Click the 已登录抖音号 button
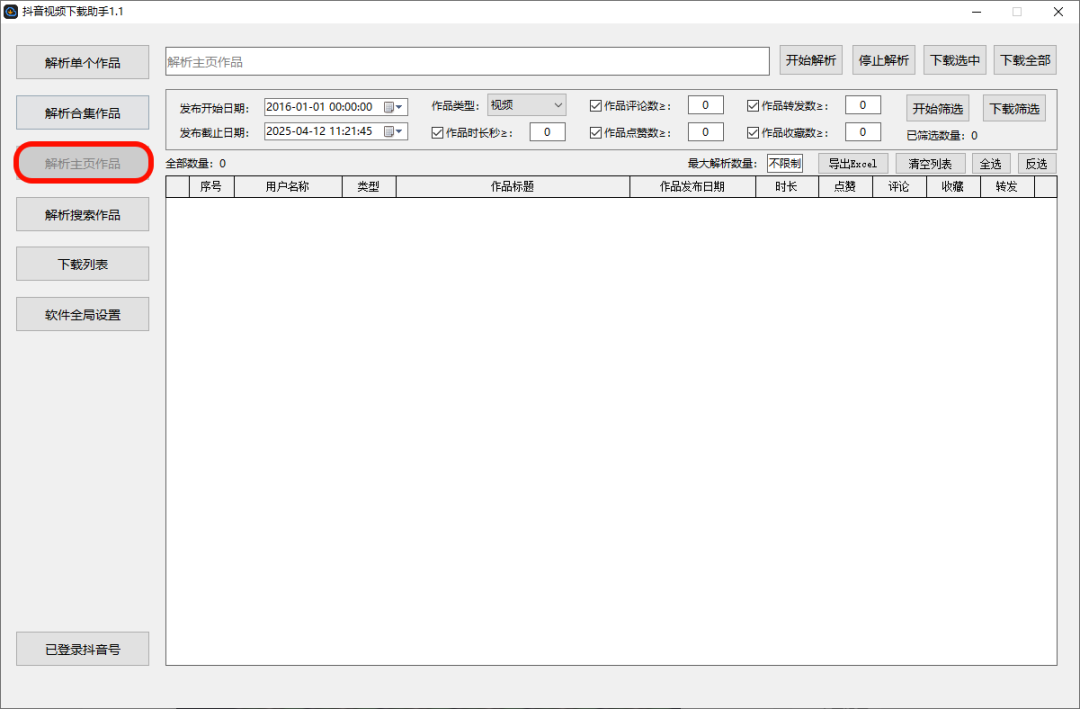The height and width of the screenshot is (709, 1080). [83, 649]
